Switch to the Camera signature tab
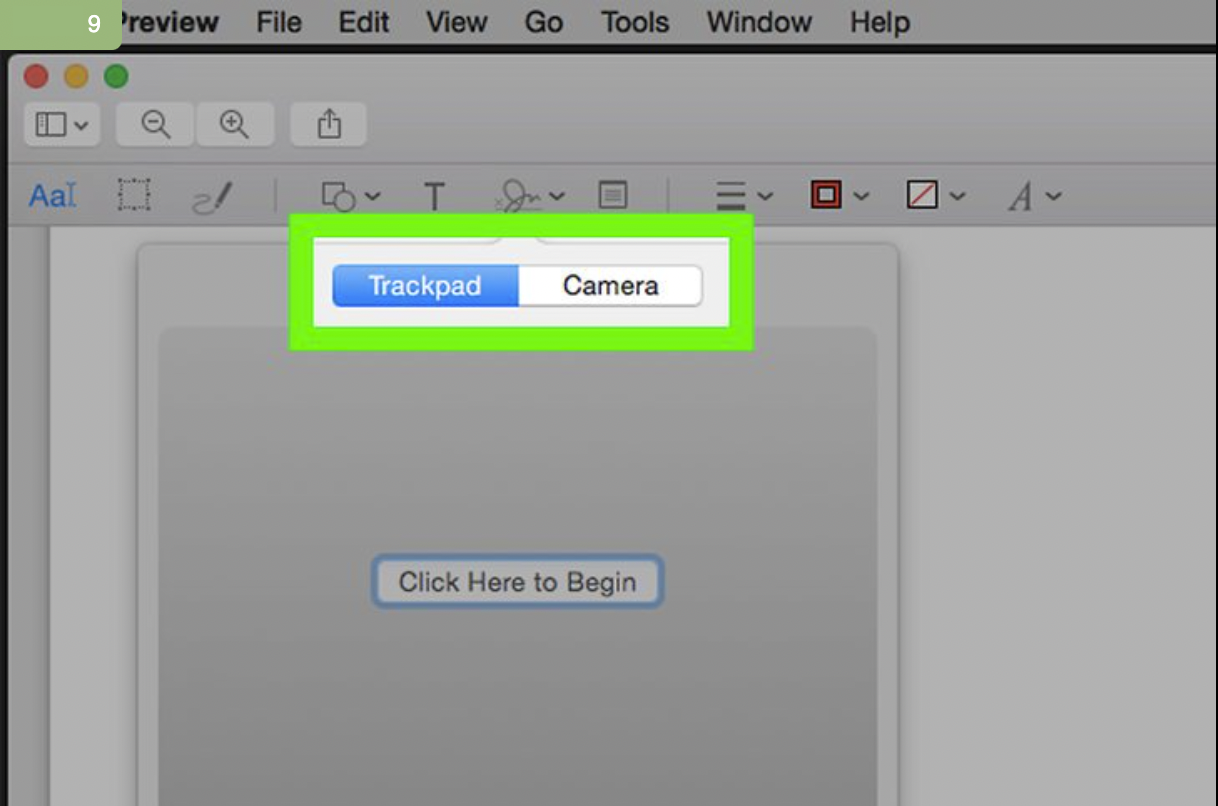 point(609,285)
